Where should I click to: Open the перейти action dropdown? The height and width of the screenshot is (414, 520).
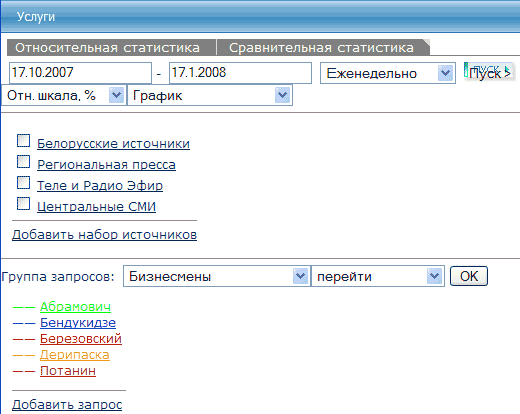(378, 276)
